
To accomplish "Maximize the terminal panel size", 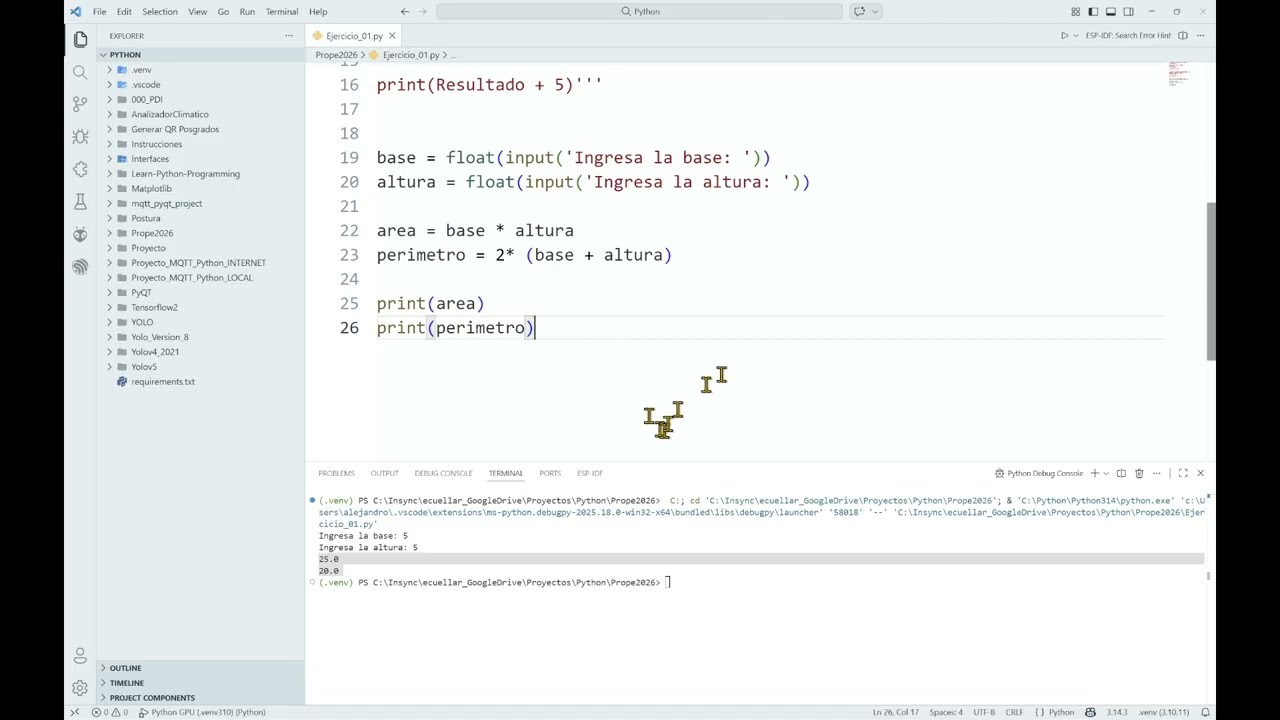I will point(1183,473).
